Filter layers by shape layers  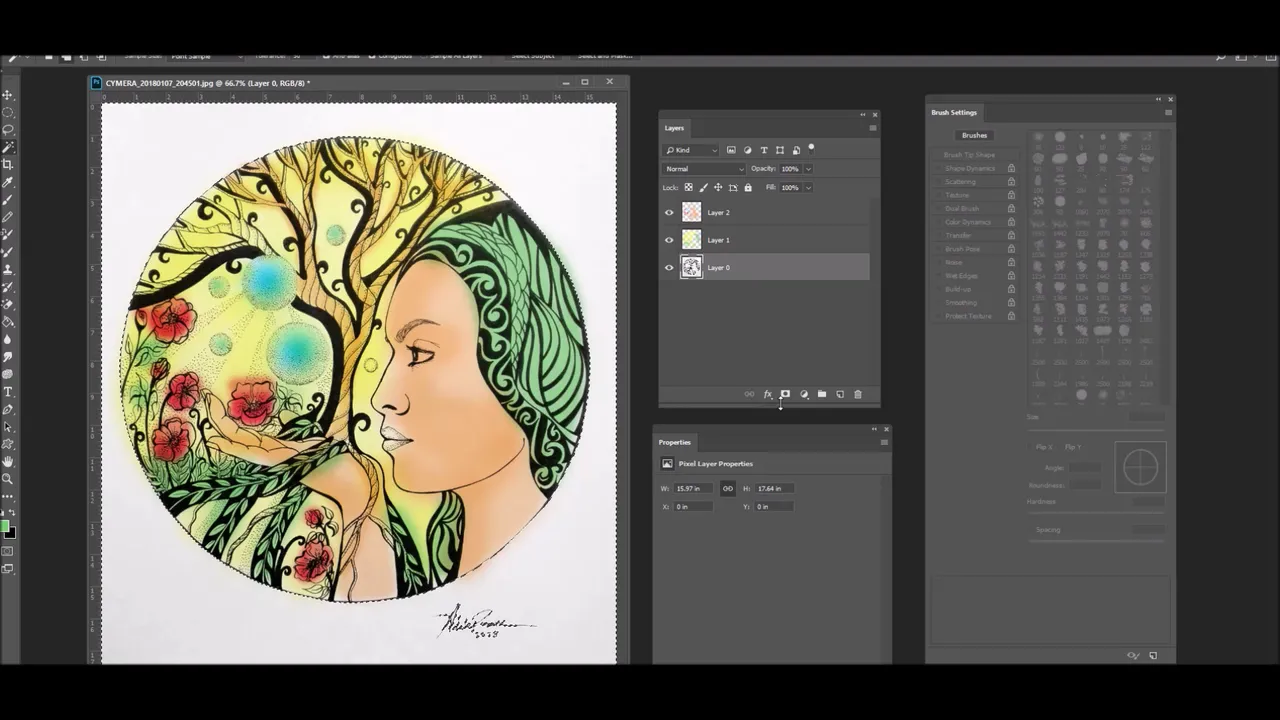click(x=780, y=150)
